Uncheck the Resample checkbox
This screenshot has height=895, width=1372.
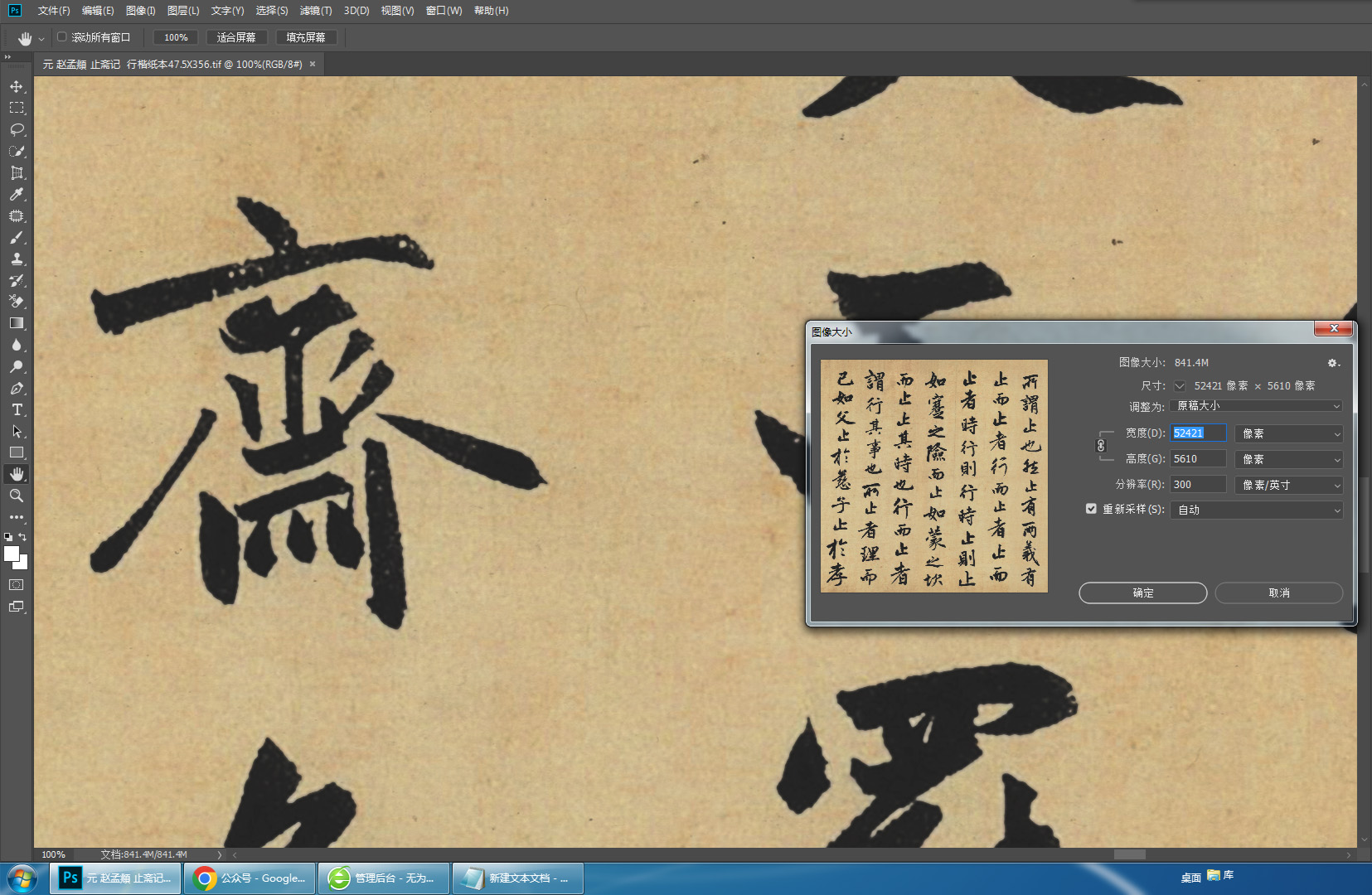pos(1091,509)
